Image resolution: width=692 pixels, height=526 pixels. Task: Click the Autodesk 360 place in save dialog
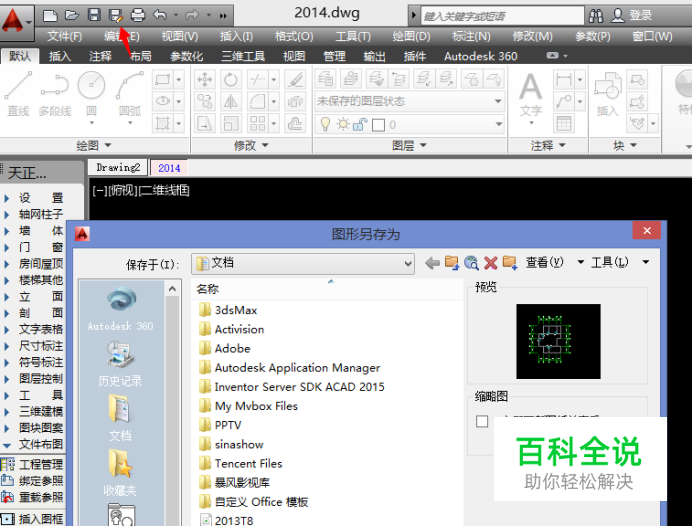coord(120,309)
